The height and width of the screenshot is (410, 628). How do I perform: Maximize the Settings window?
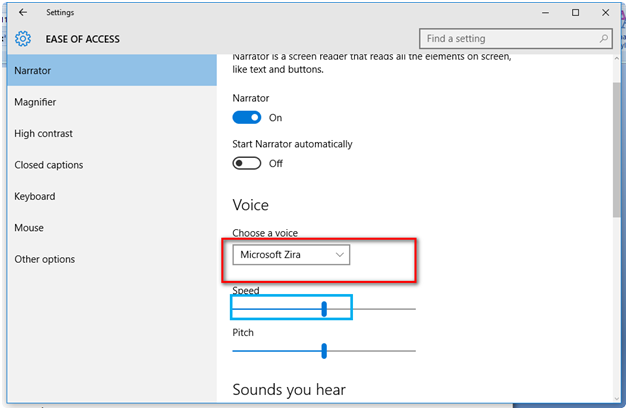tap(575, 13)
